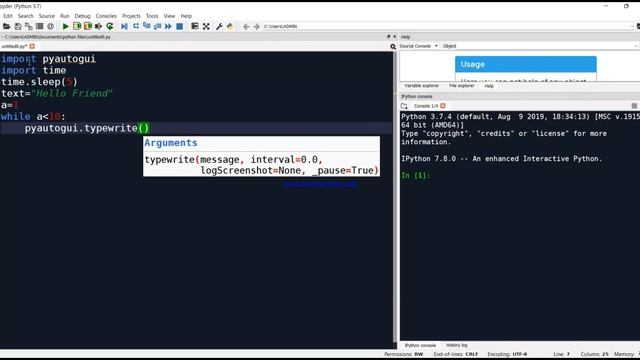
Task: Click the symbol finder @ icon
Action: 51,26
